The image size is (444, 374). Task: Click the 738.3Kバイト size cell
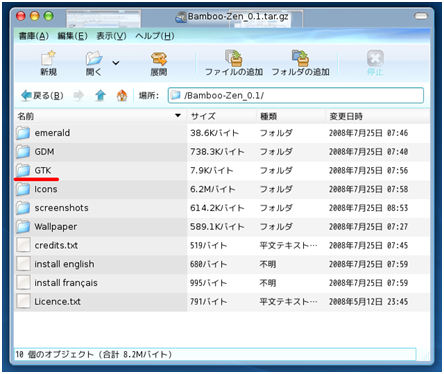[217, 152]
